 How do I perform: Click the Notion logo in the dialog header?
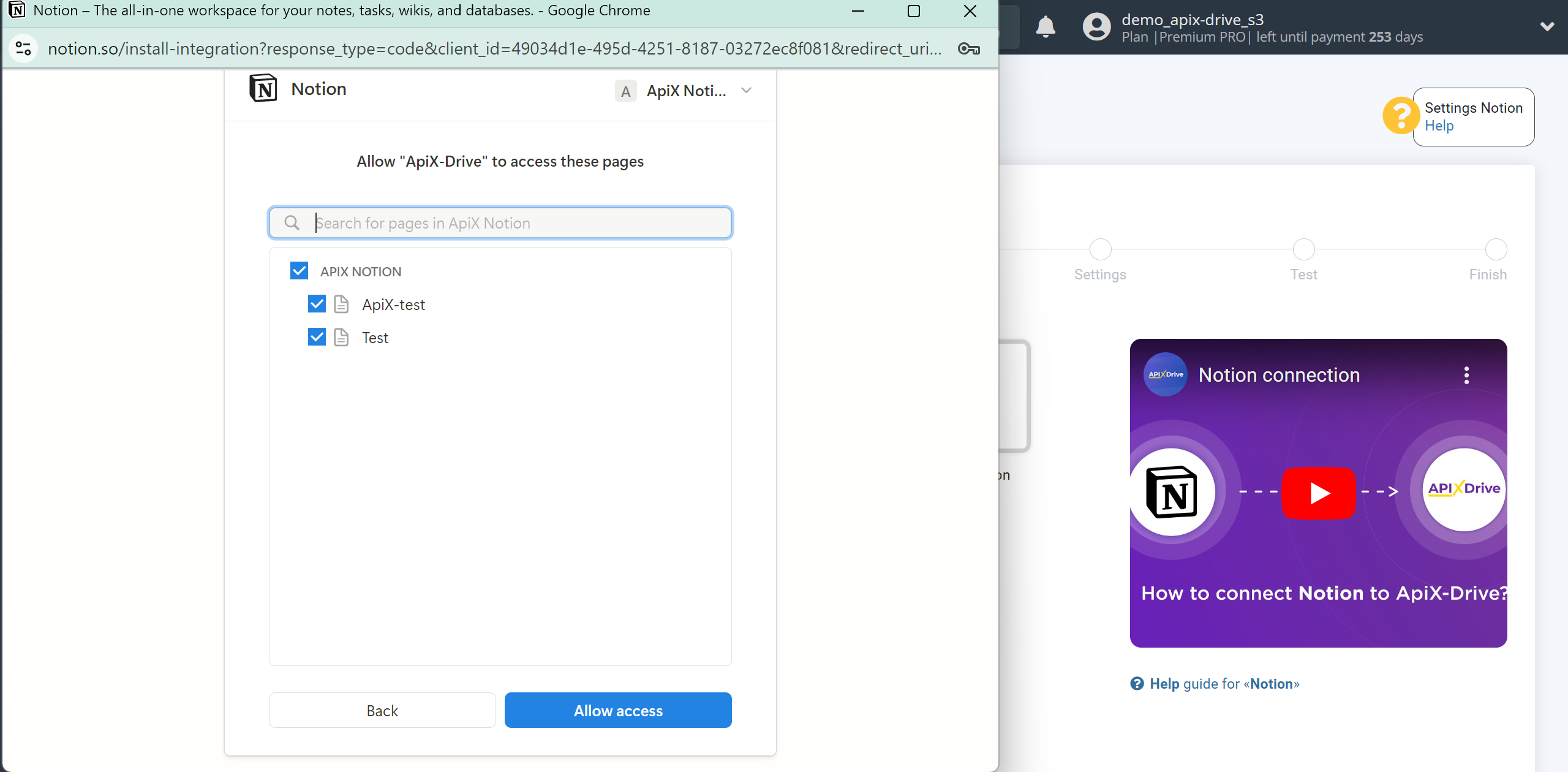click(x=263, y=89)
